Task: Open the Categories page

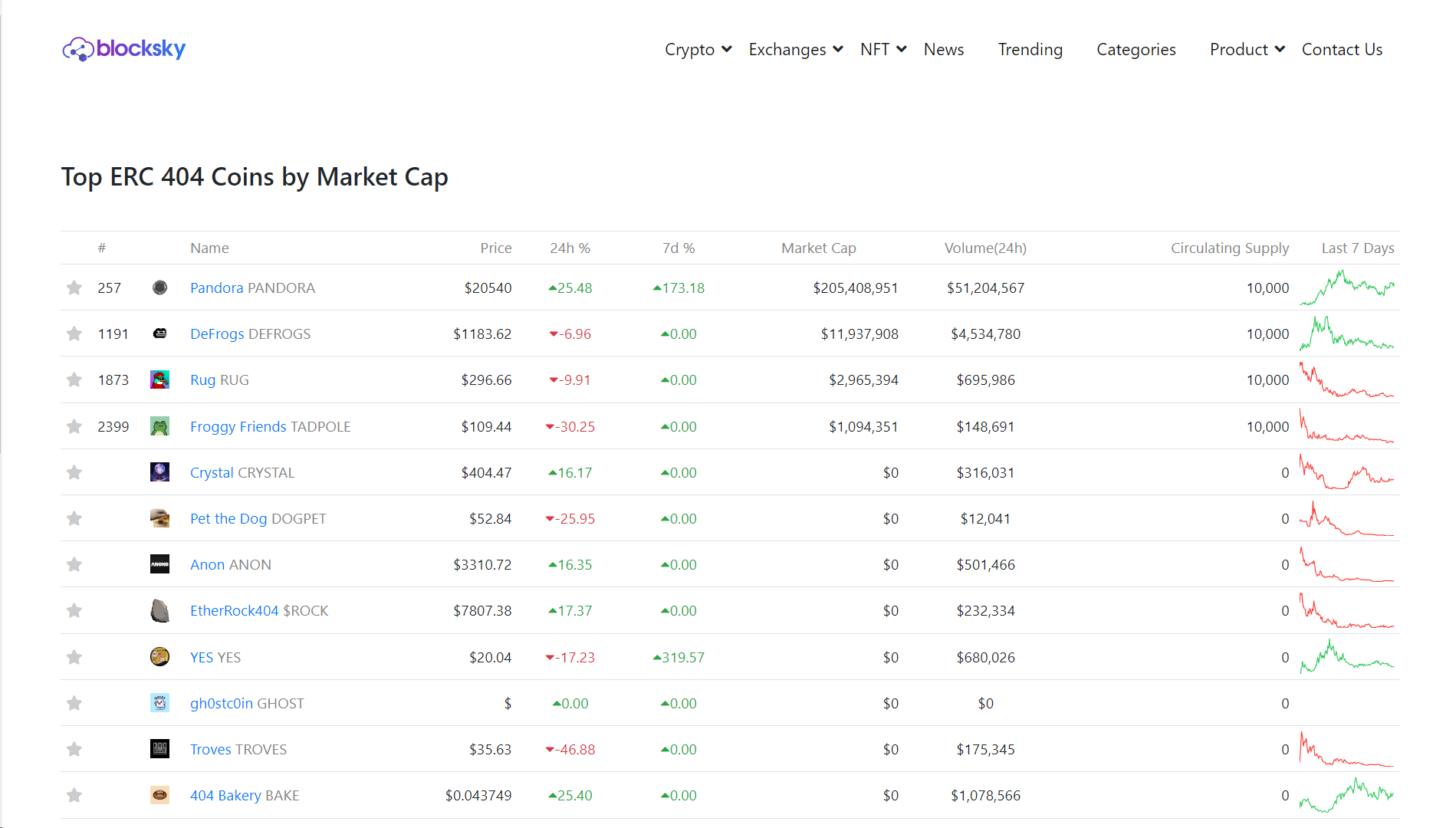Action: [x=1136, y=49]
